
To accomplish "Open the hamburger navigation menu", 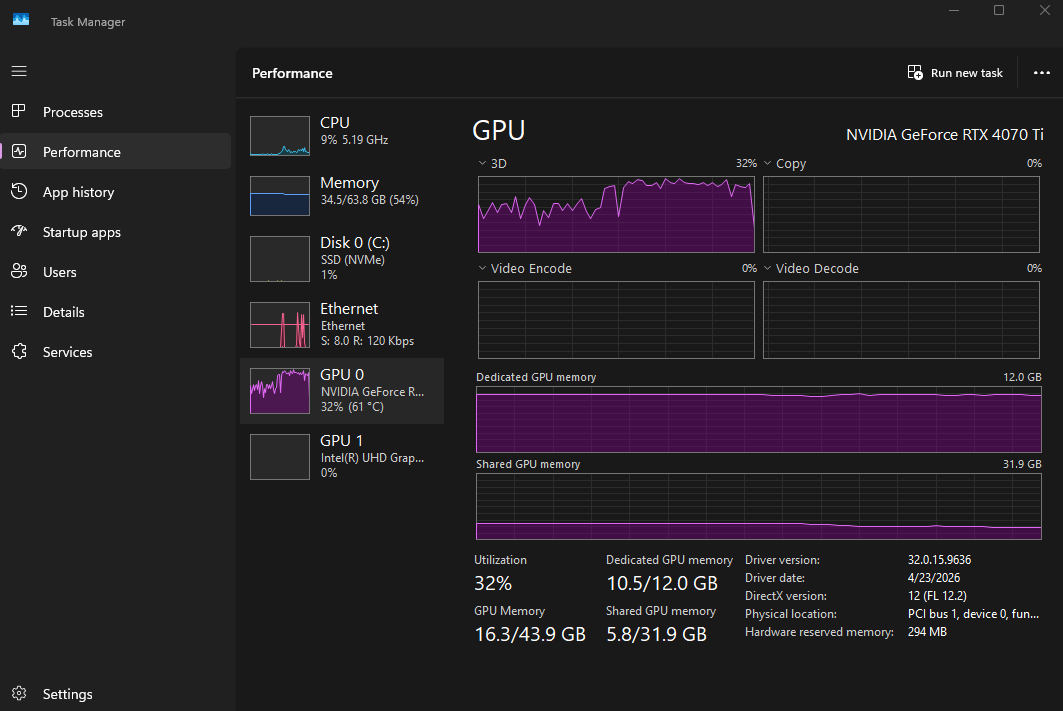I will pyautogui.click(x=19, y=71).
